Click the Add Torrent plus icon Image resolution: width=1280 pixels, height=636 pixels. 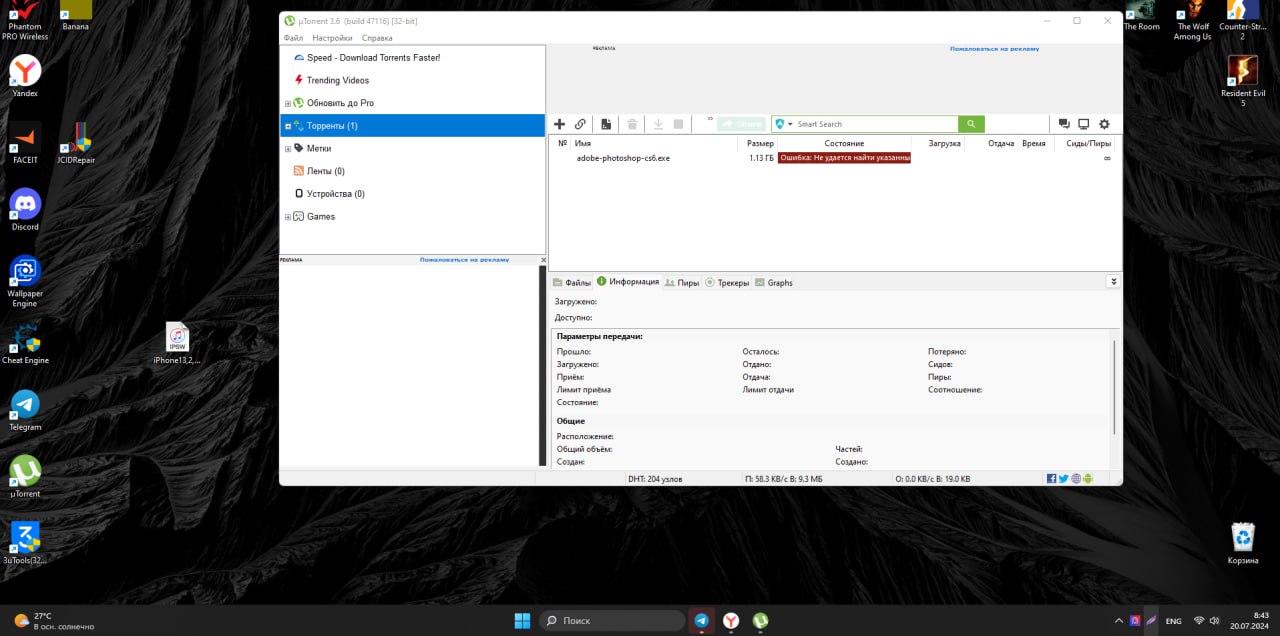(560, 124)
